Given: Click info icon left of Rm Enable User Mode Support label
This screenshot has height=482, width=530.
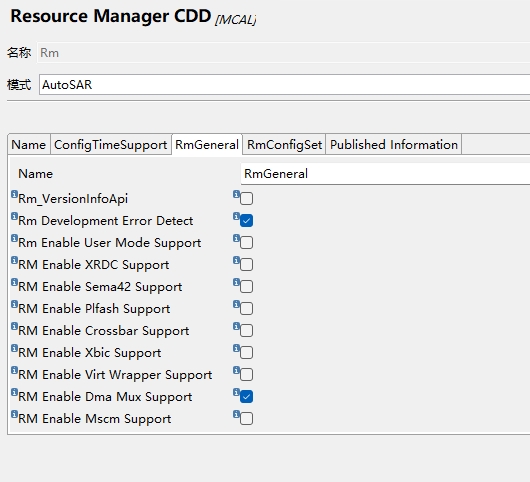Looking at the screenshot, I should [x=14, y=238].
